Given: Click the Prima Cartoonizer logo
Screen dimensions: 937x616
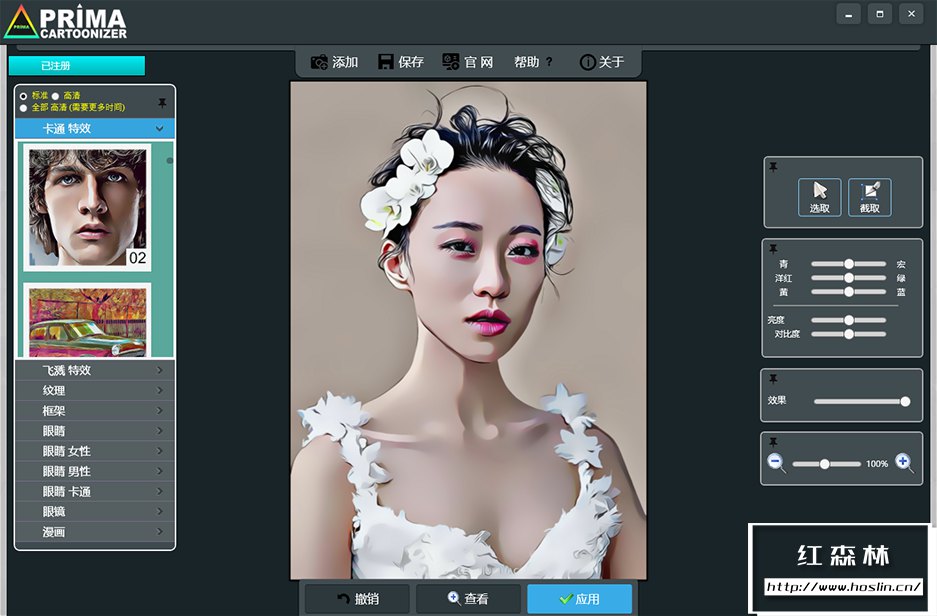Looking at the screenshot, I should (x=65, y=22).
